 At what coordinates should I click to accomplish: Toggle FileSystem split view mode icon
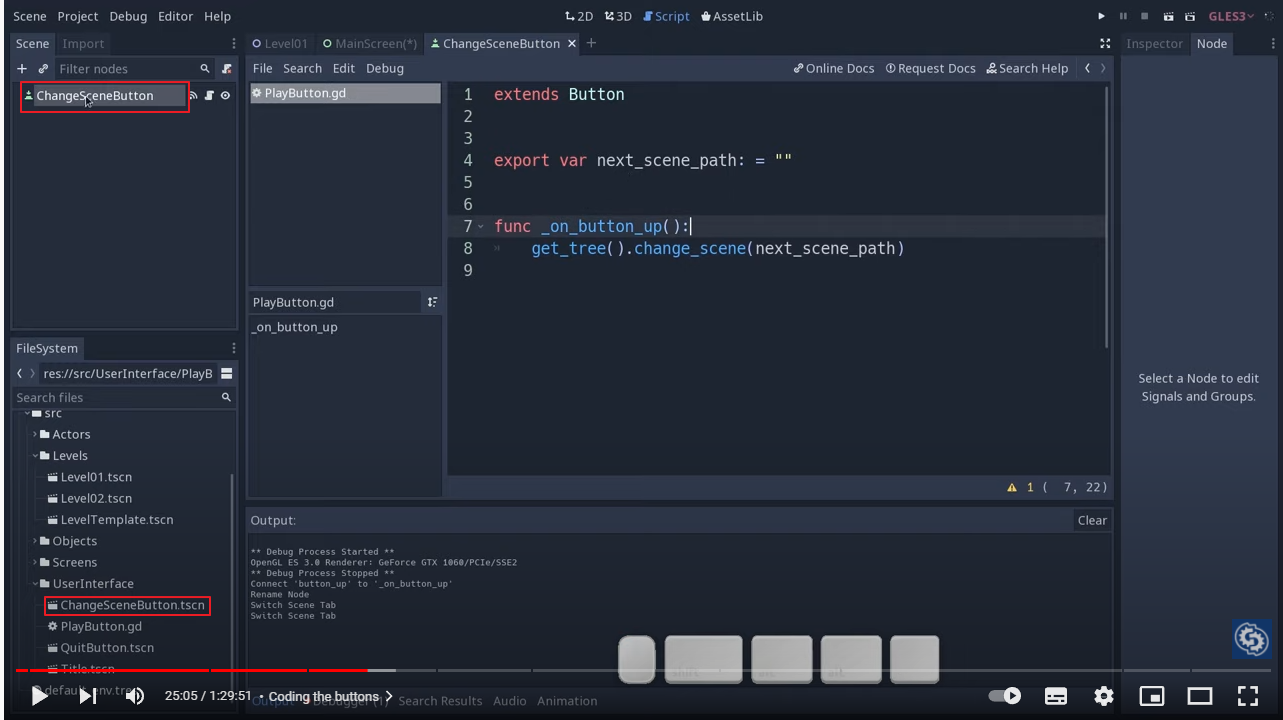point(227,374)
